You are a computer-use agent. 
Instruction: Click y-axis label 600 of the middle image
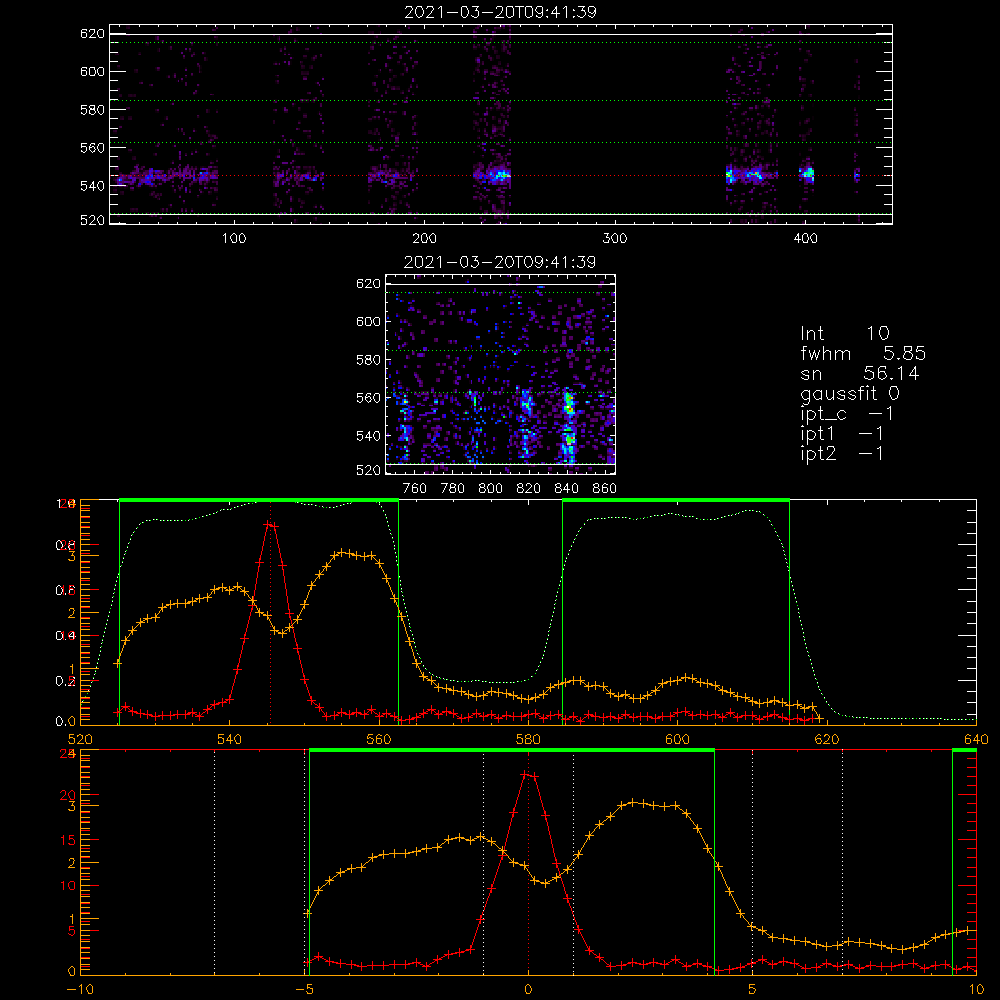coord(369,321)
